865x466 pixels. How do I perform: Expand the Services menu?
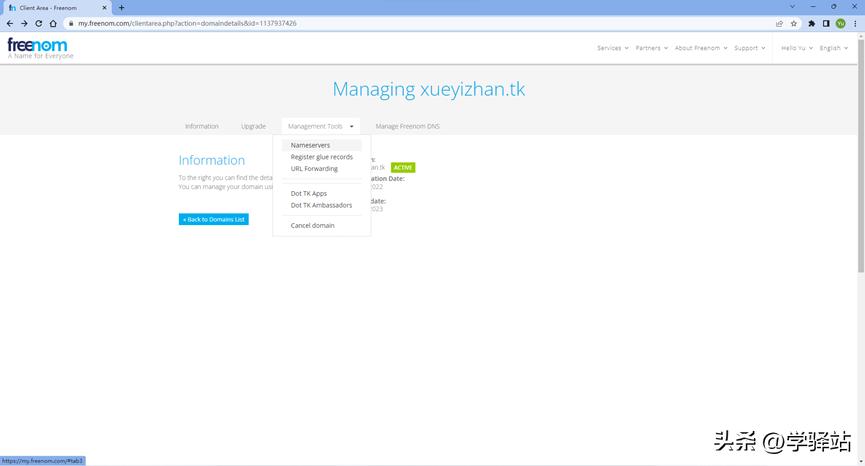[612, 48]
